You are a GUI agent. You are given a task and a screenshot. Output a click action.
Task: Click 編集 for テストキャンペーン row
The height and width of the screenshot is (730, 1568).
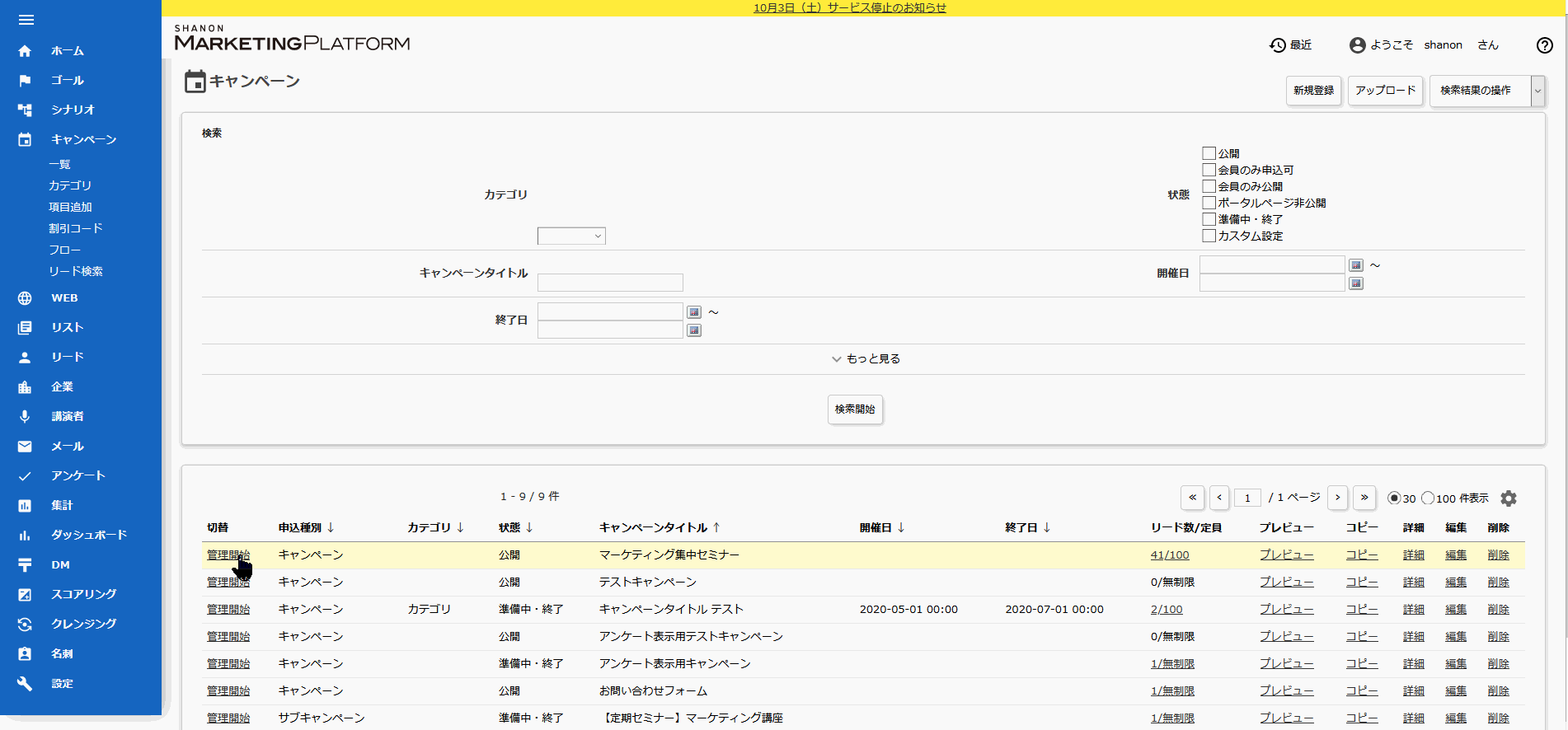1456,583
